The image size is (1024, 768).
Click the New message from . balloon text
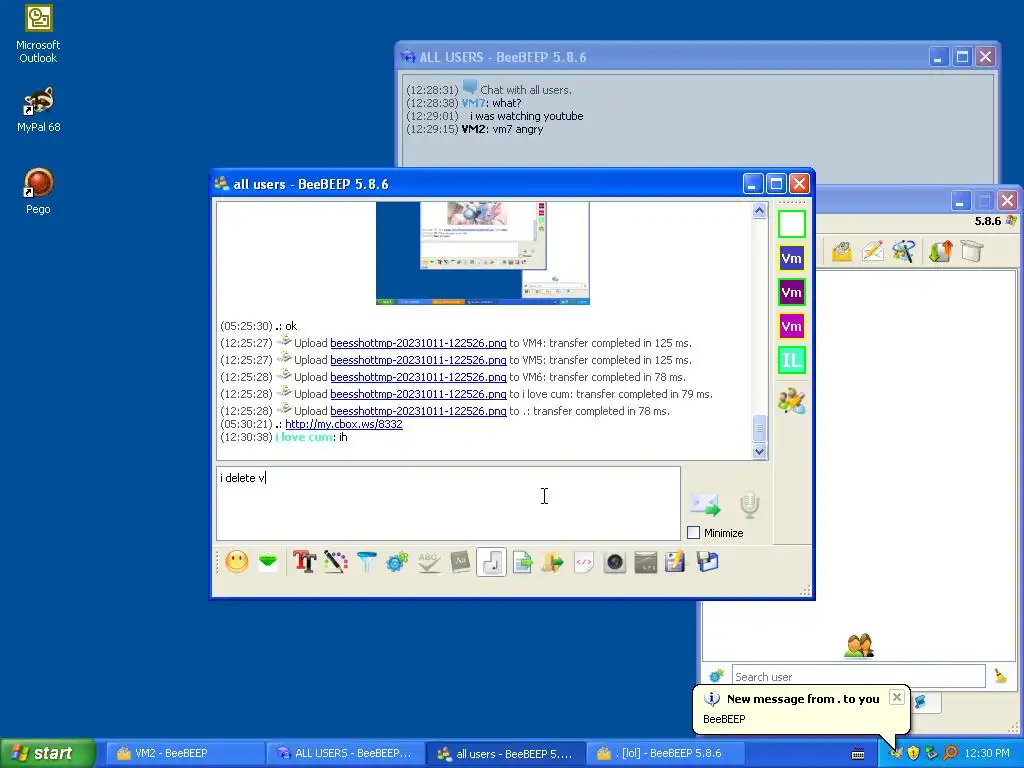point(803,699)
